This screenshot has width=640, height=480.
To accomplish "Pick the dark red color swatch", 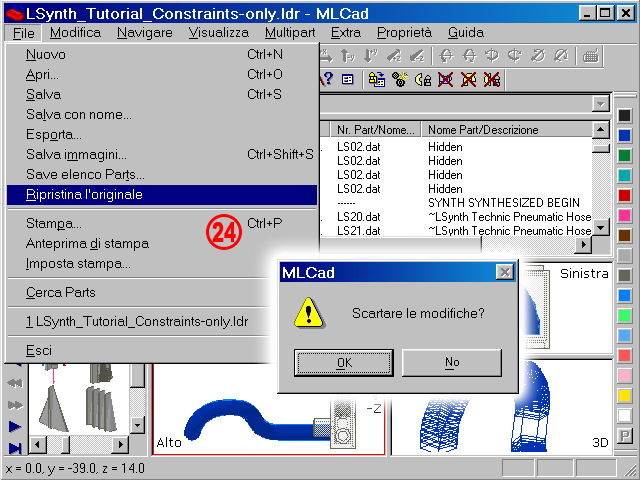I will [624, 196].
